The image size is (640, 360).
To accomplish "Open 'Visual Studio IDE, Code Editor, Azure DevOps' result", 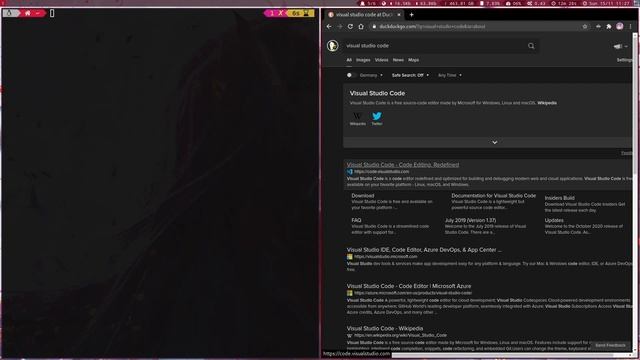I will tap(424, 250).
